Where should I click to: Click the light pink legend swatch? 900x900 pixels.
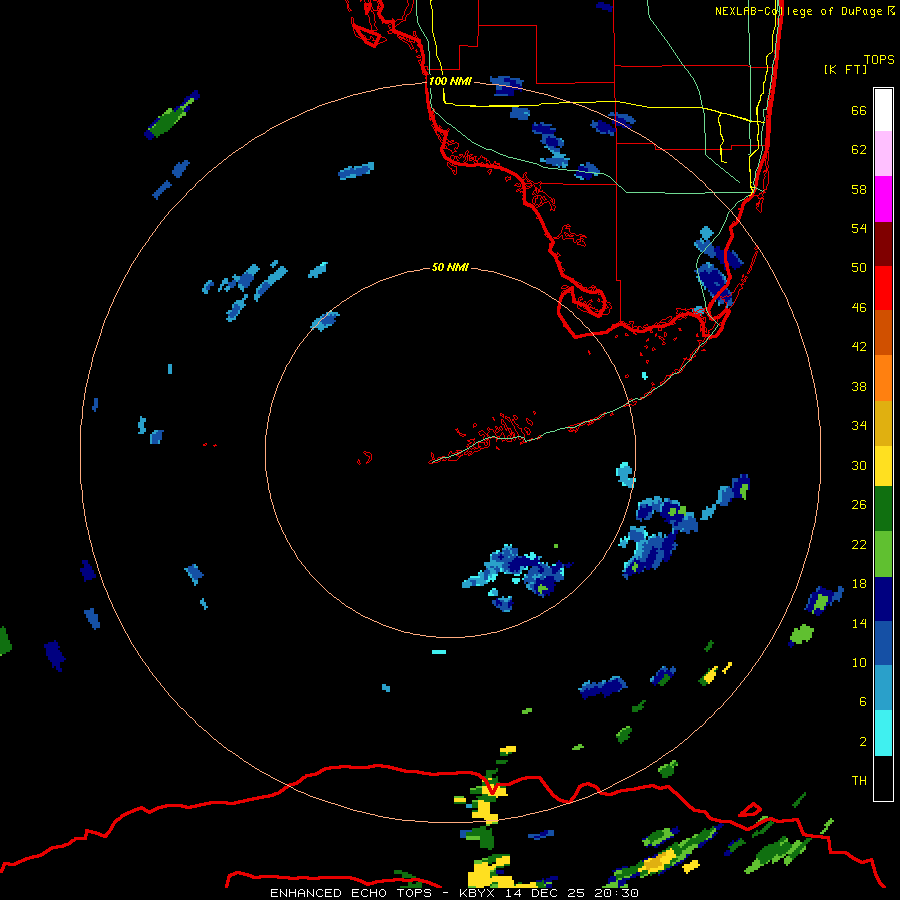click(x=883, y=154)
